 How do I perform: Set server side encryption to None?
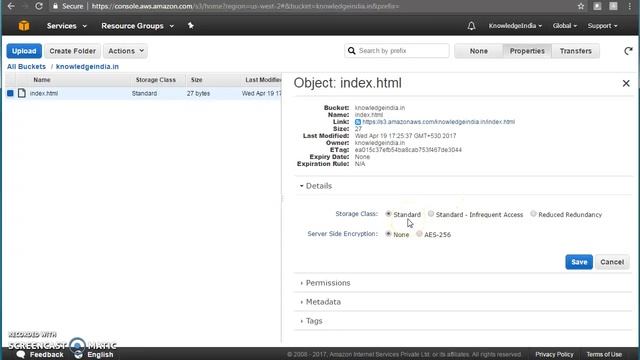388,233
